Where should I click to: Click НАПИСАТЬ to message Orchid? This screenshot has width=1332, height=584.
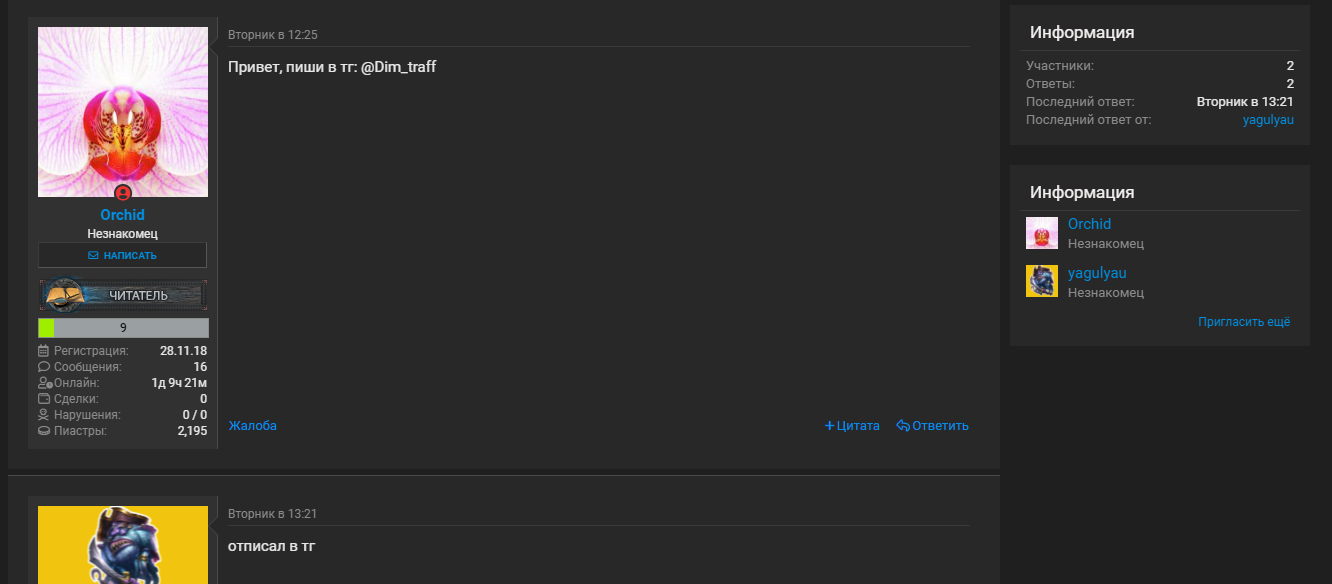tap(123, 255)
